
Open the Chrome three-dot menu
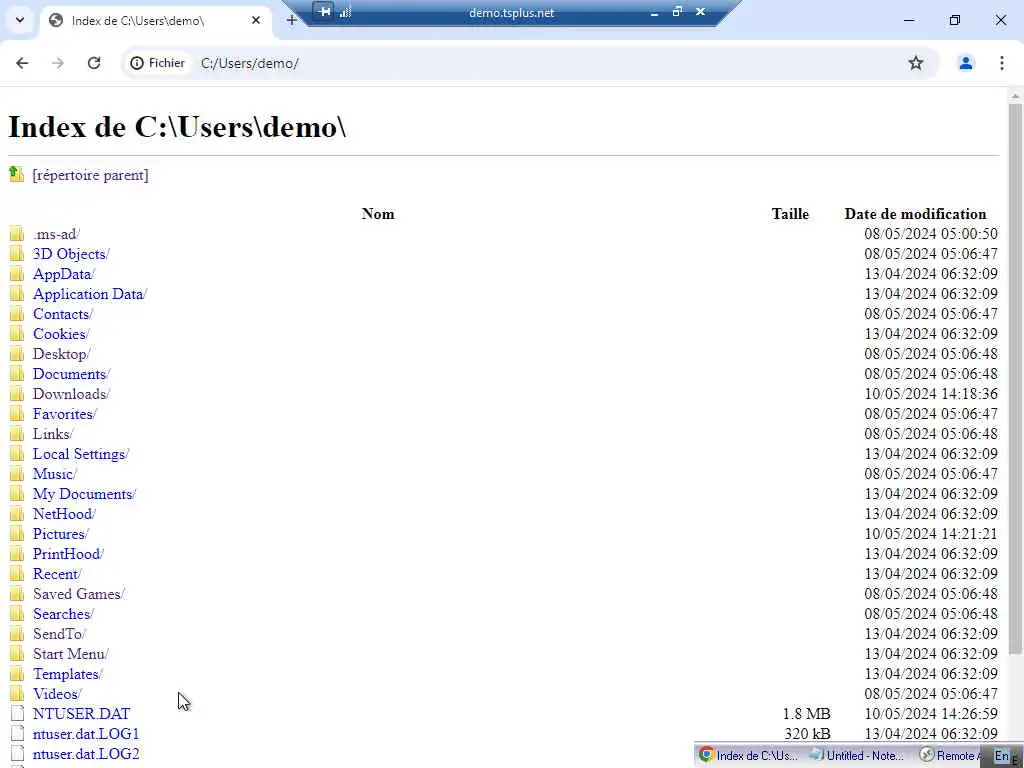(1002, 63)
